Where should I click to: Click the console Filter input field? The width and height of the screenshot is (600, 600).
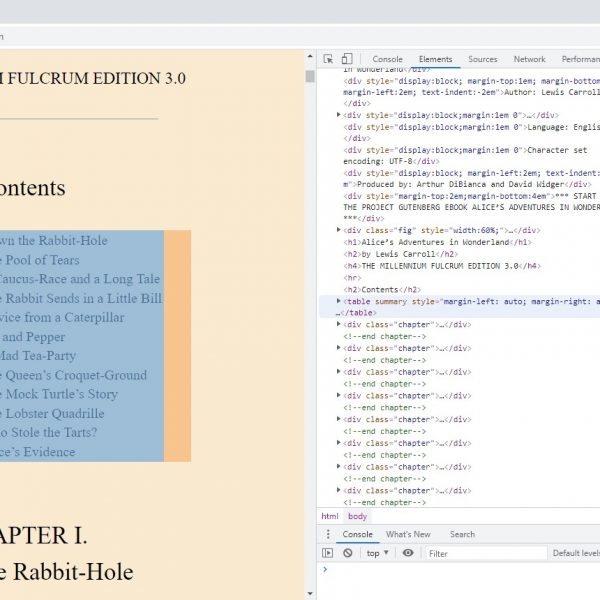coord(470,553)
